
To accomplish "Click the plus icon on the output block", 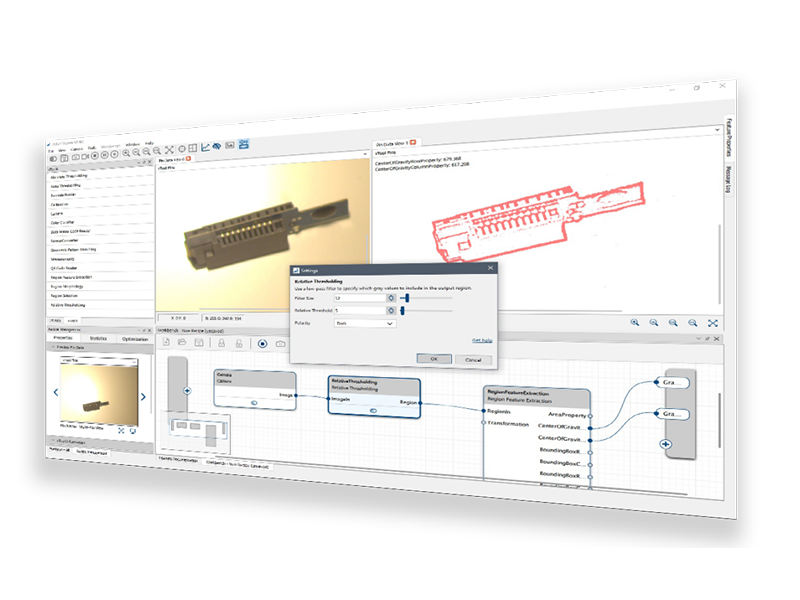I will tap(665, 443).
